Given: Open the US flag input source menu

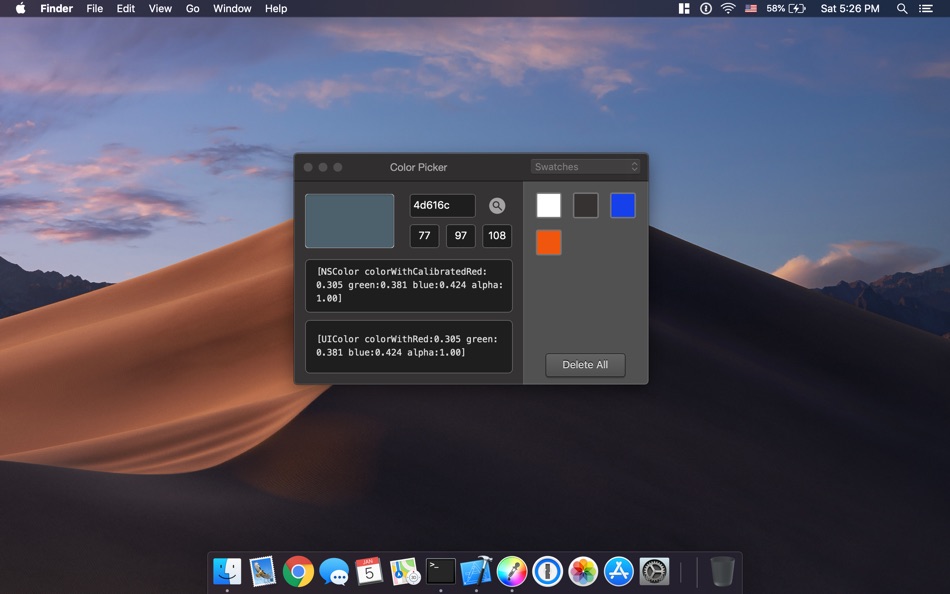Looking at the screenshot, I should pyautogui.click(x=751, y=9).
